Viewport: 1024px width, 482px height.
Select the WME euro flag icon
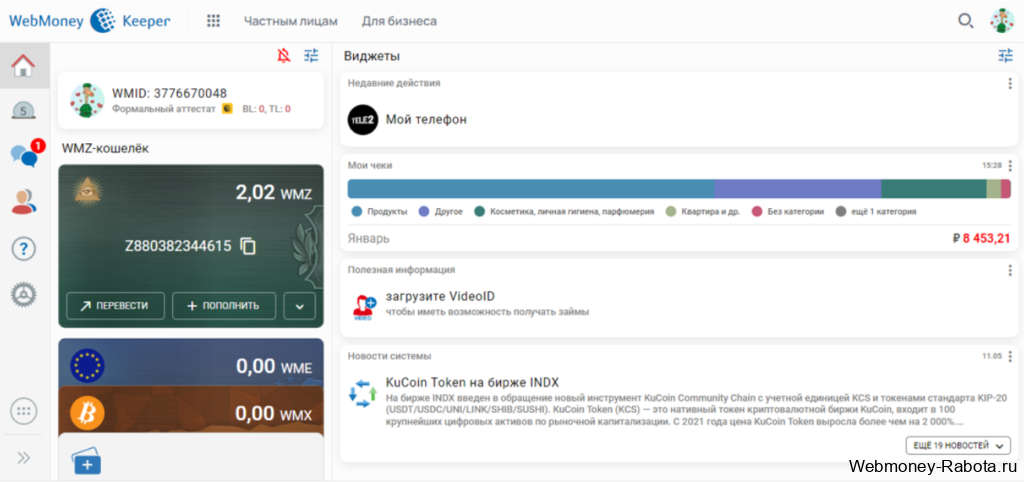pyautogui.click(x=88, y=366)
